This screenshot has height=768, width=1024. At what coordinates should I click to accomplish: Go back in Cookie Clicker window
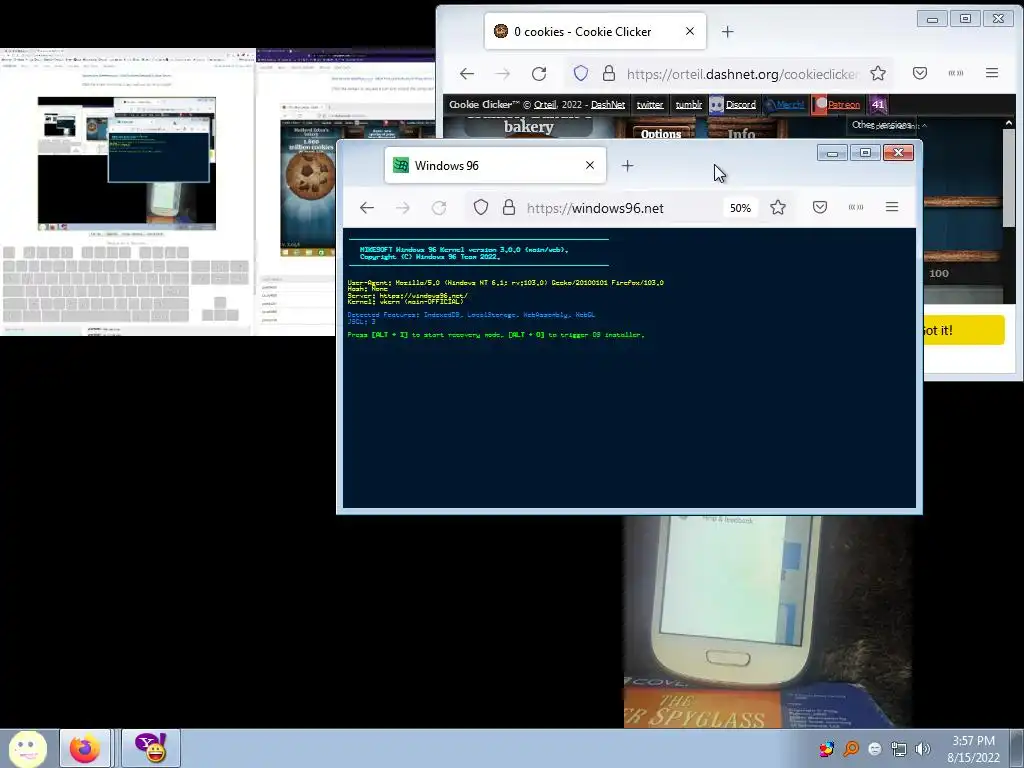point(466,74)
